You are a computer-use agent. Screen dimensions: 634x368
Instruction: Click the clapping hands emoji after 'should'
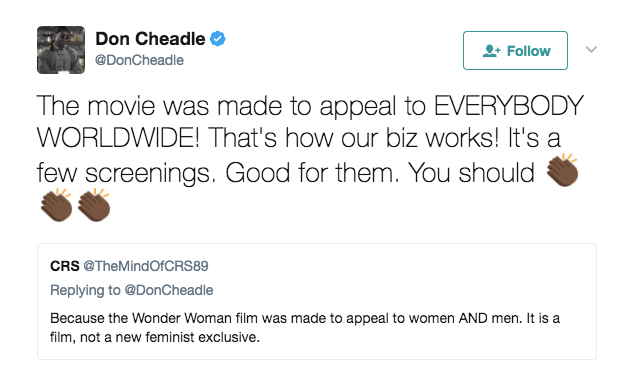pyautogui.click(x=562, y=170)
